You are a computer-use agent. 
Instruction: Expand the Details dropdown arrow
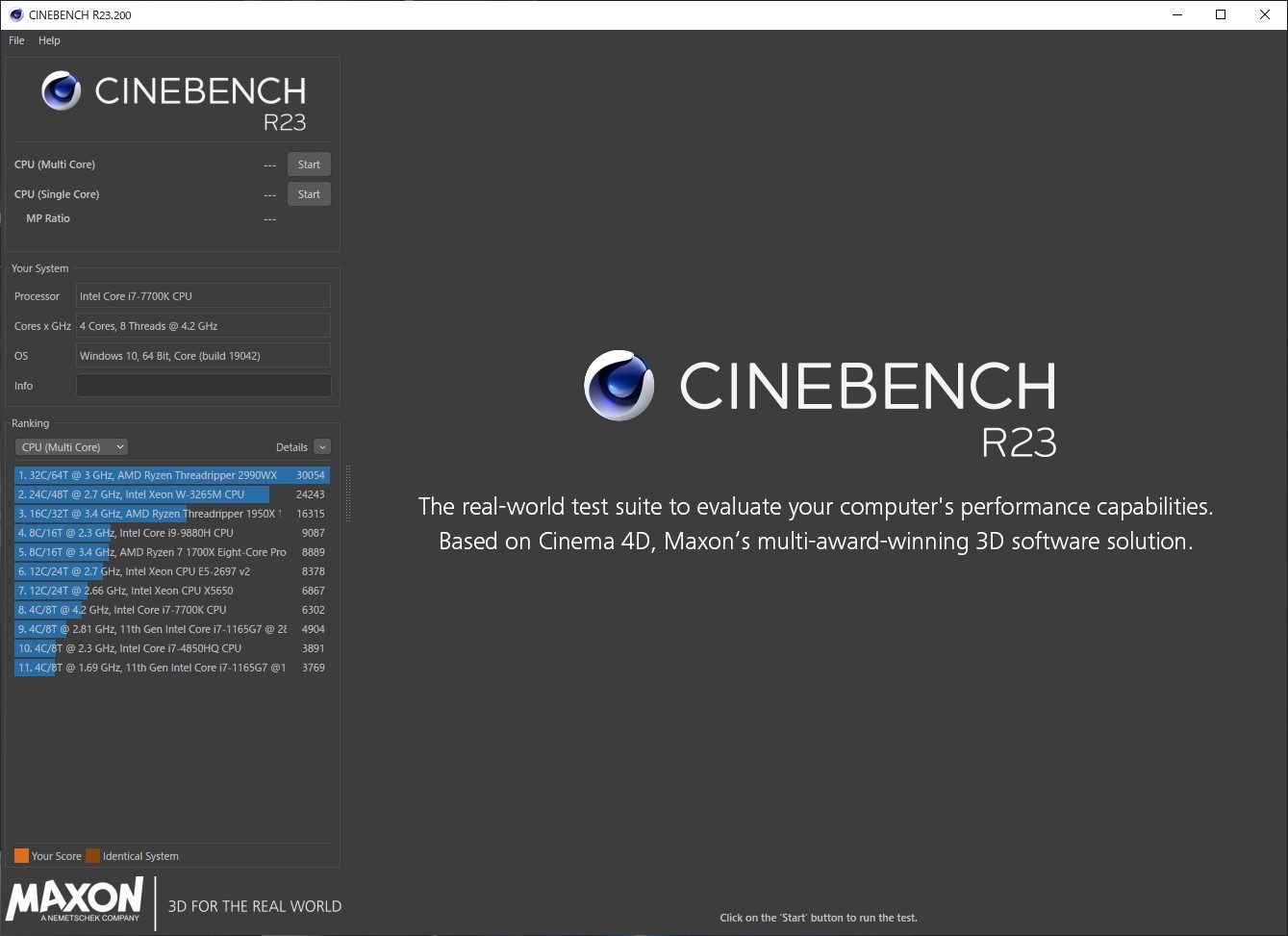point(322,447)
